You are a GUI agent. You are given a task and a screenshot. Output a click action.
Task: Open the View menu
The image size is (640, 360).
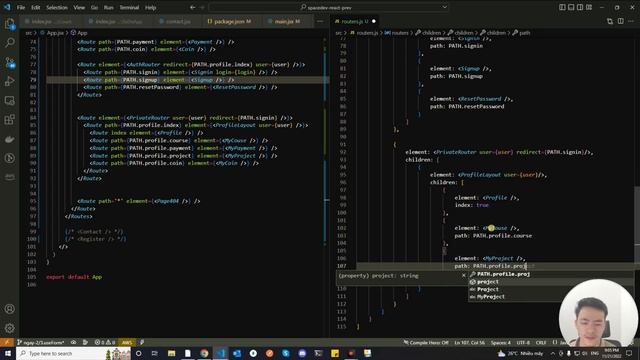79,7
